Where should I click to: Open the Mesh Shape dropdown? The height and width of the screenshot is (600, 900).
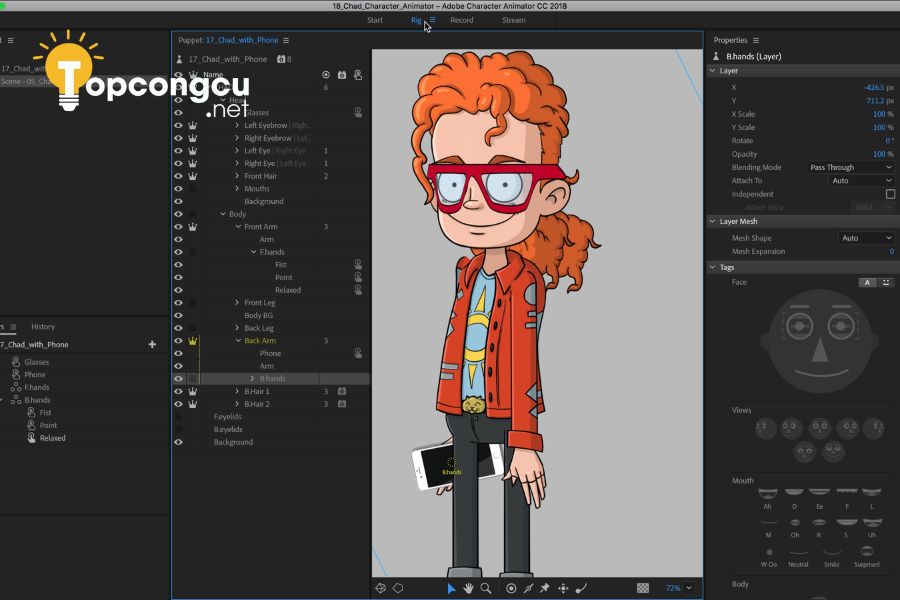pyautogui.click(x=866, y=238)
